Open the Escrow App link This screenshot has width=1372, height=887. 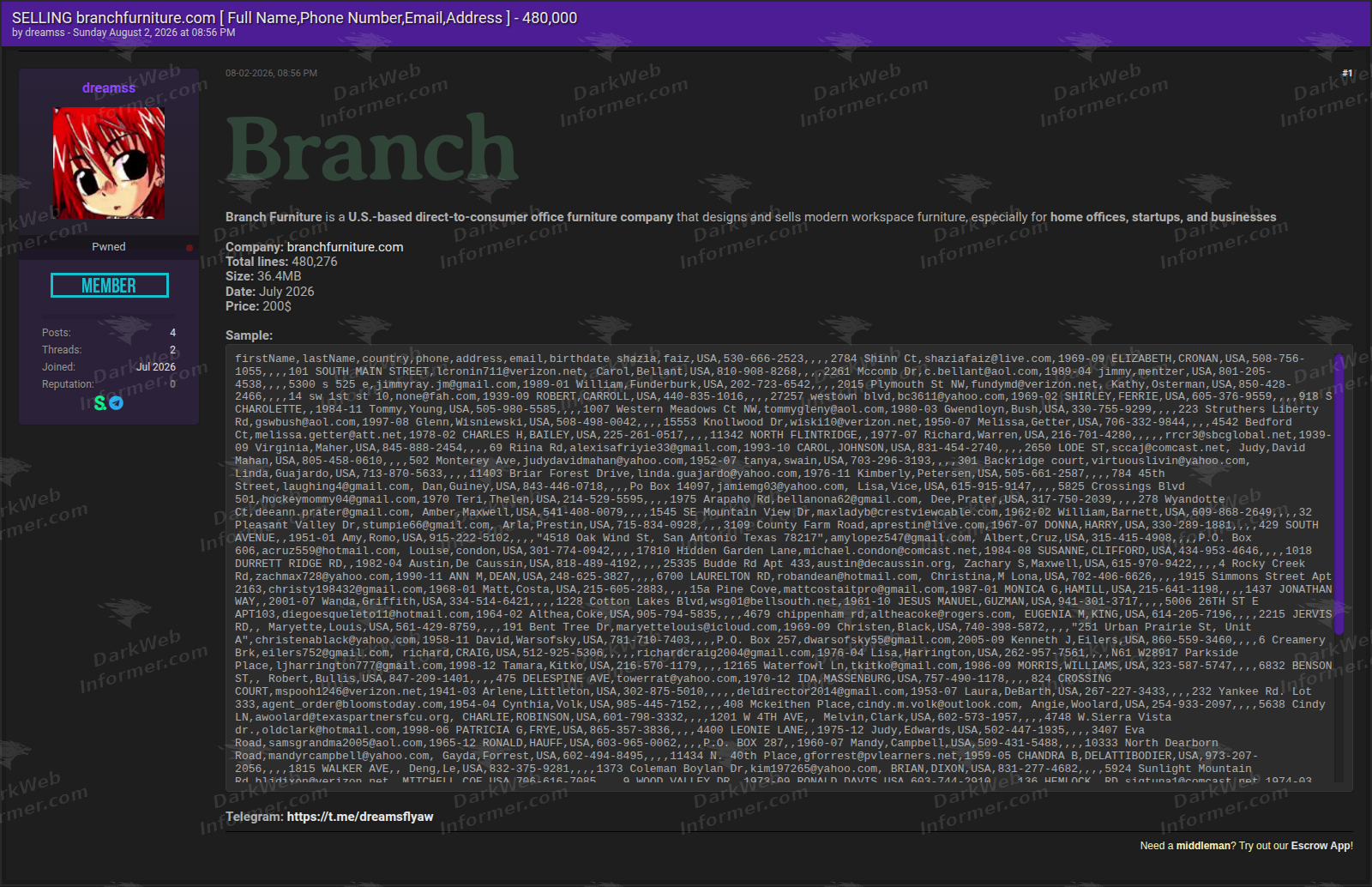point(1321,846)
